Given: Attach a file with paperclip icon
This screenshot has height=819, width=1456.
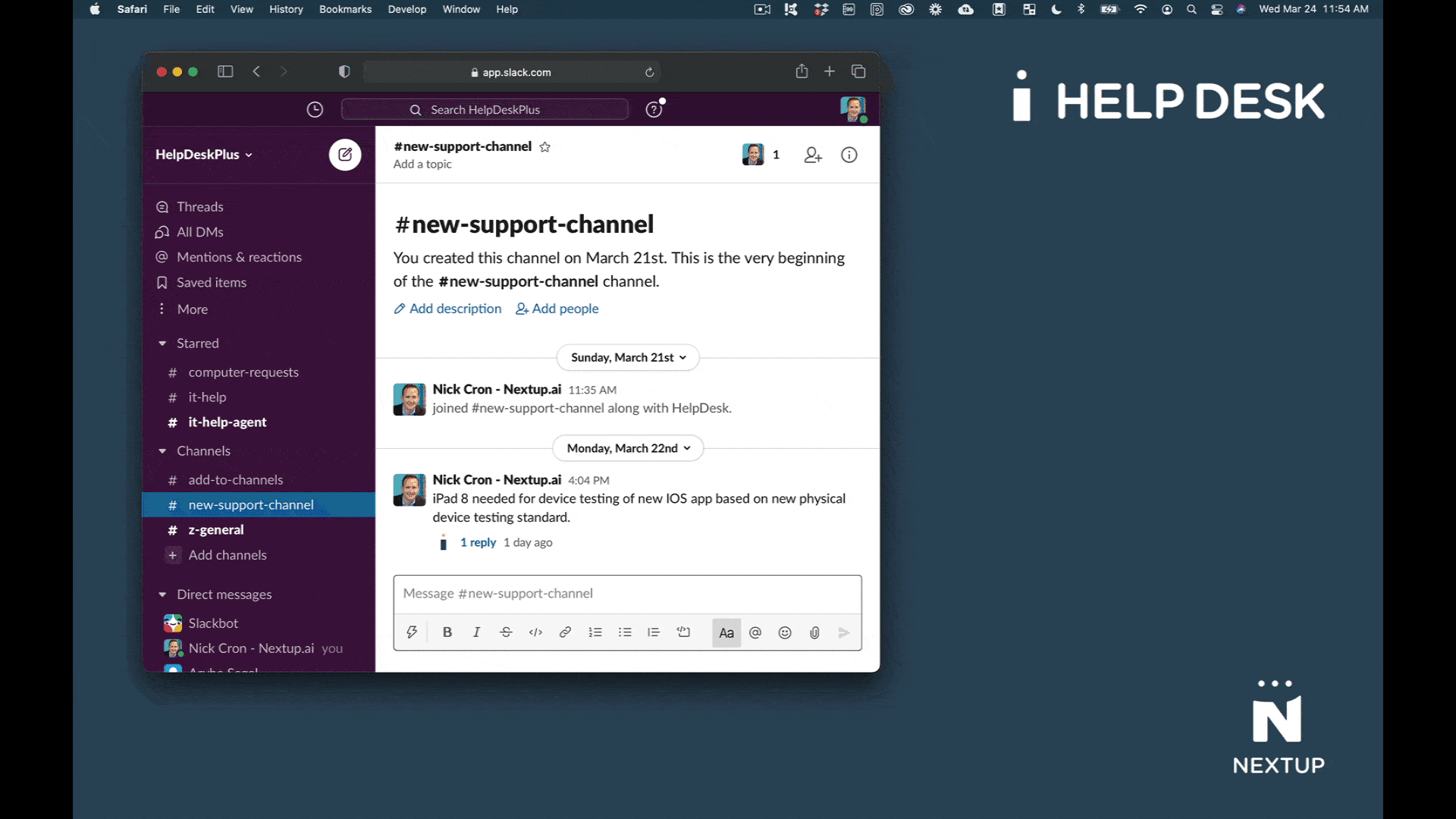Looking at the screenshot, I should 814,632.
